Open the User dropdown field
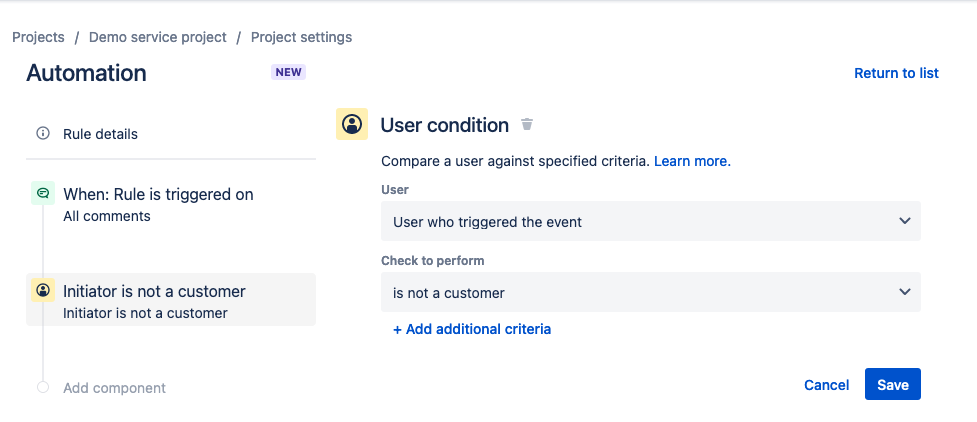Image resolution: width=977 pixels, height=422 pixels. tap(650, 221)
